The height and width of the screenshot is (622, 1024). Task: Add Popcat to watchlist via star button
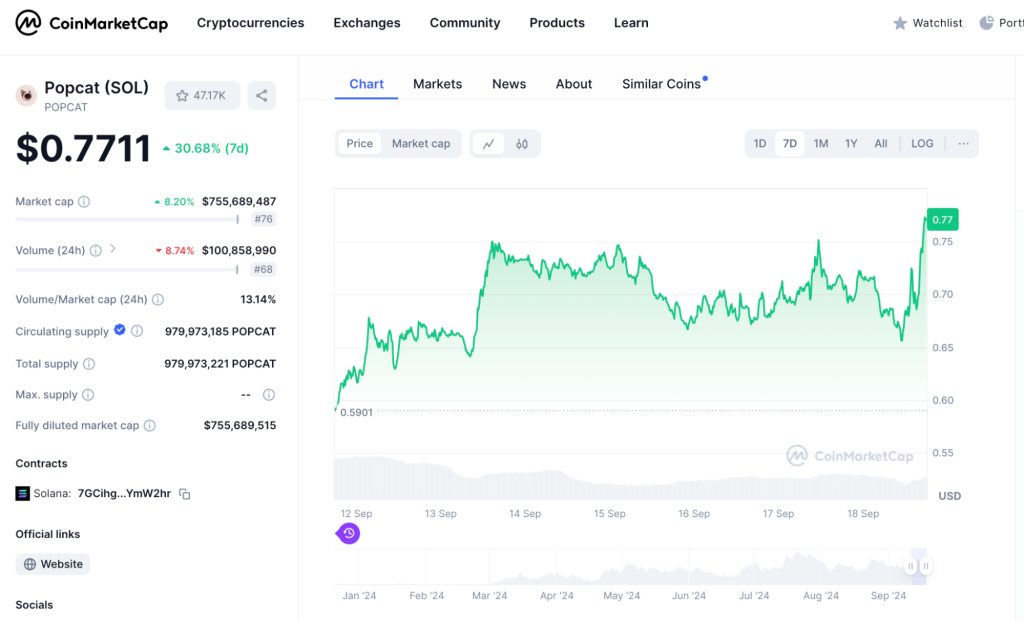(202, 96)
